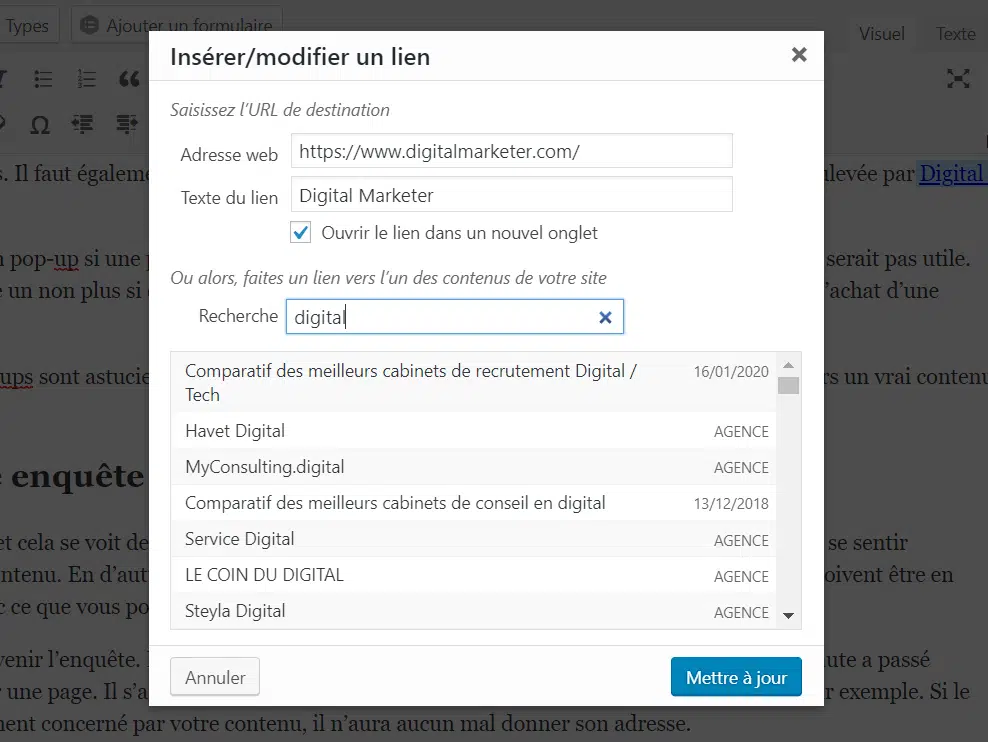Click the distraction-free fullscreen icon
988x742 pixels.
click(958, 79)
